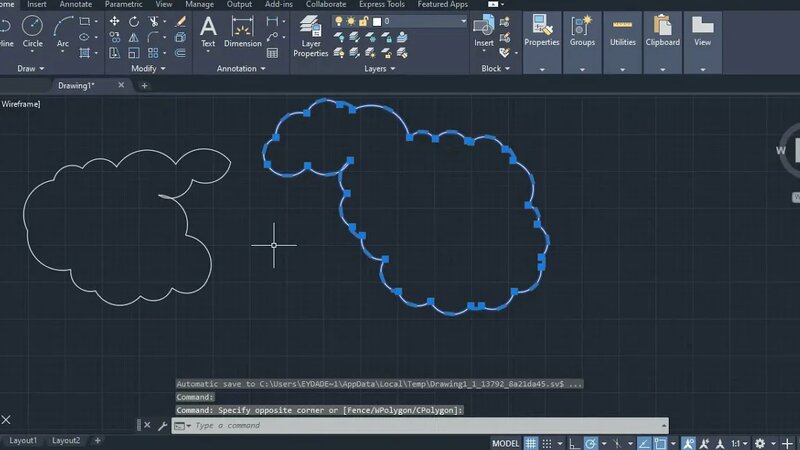This screenshot has height=450, width=800.
Task: Switch to the Manage ribbon tab
Action: click(199, 4)
